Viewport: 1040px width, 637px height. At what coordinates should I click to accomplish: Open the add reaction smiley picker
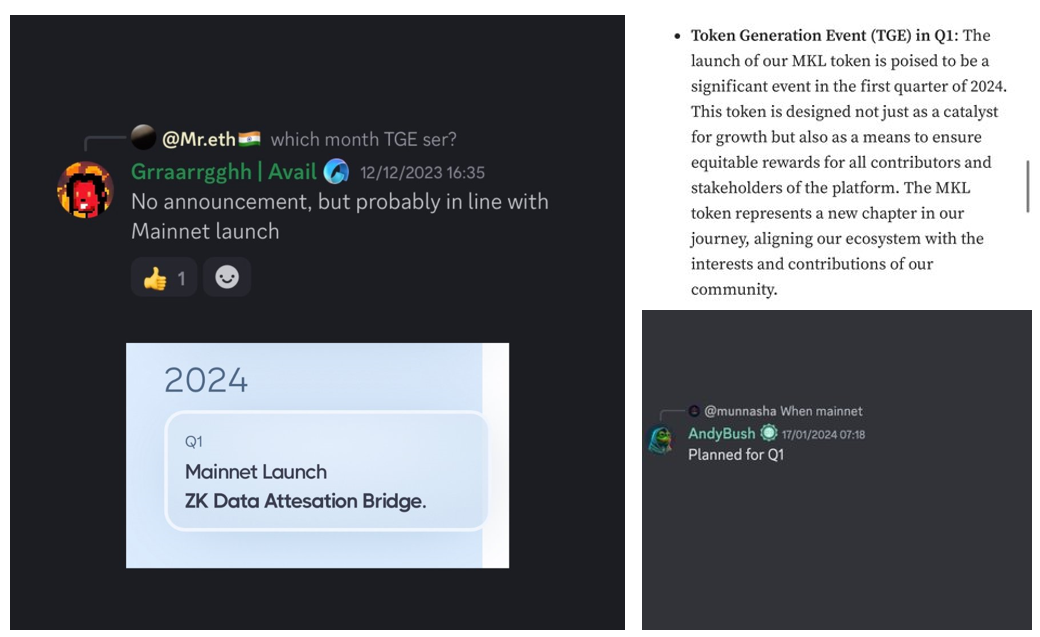coord(227,278)
